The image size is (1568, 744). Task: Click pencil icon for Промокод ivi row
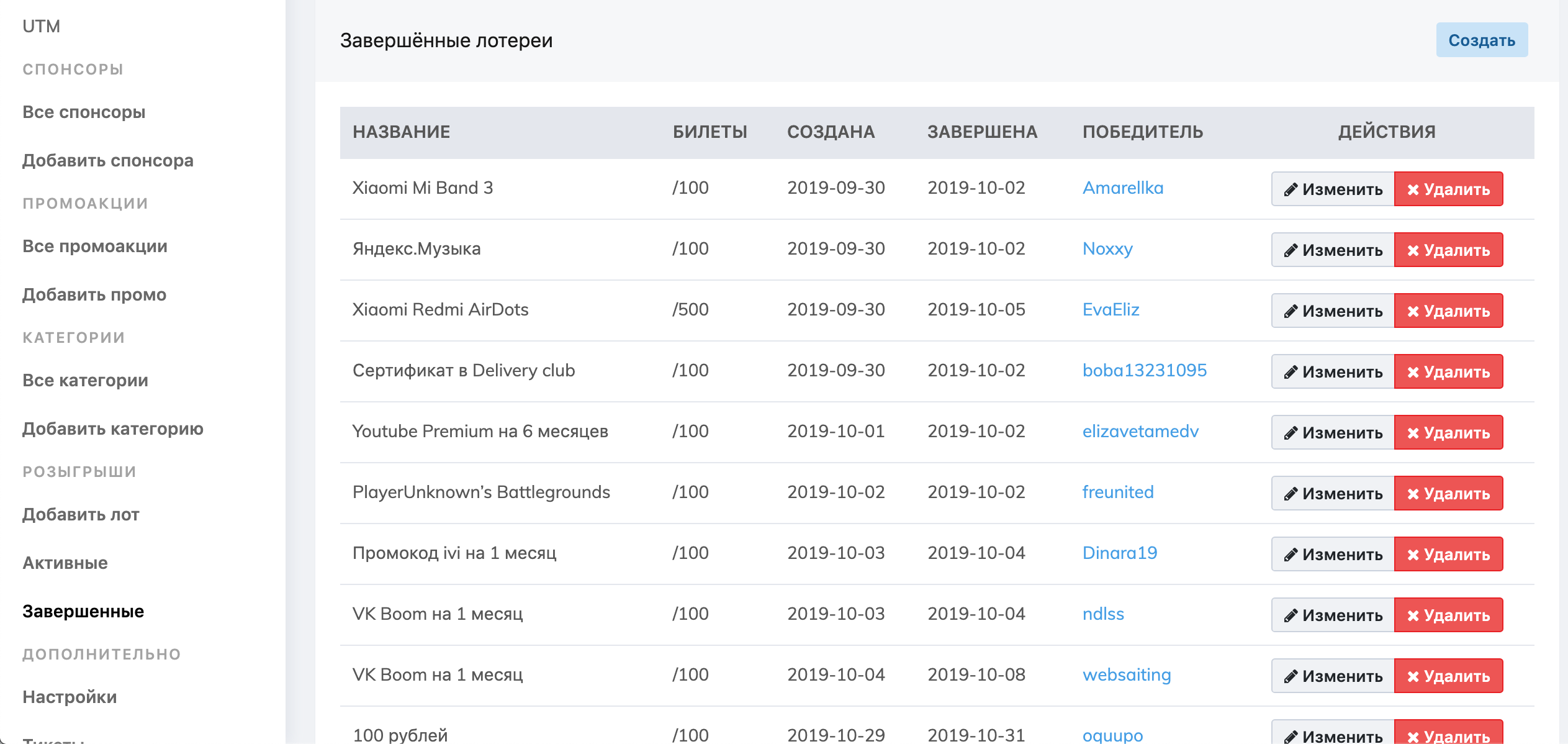pyautogui.click(x=1291, y=555)
